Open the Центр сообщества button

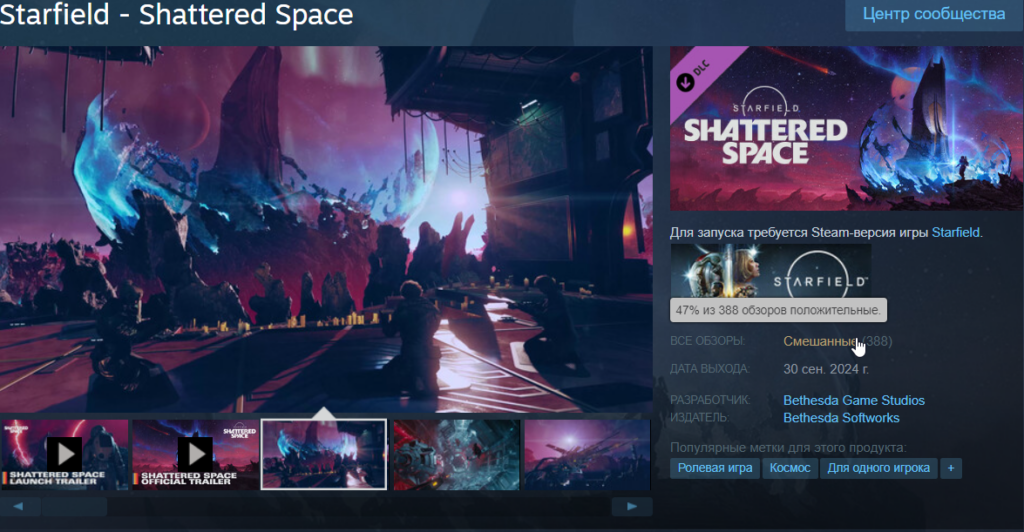[x=934, y=14]
